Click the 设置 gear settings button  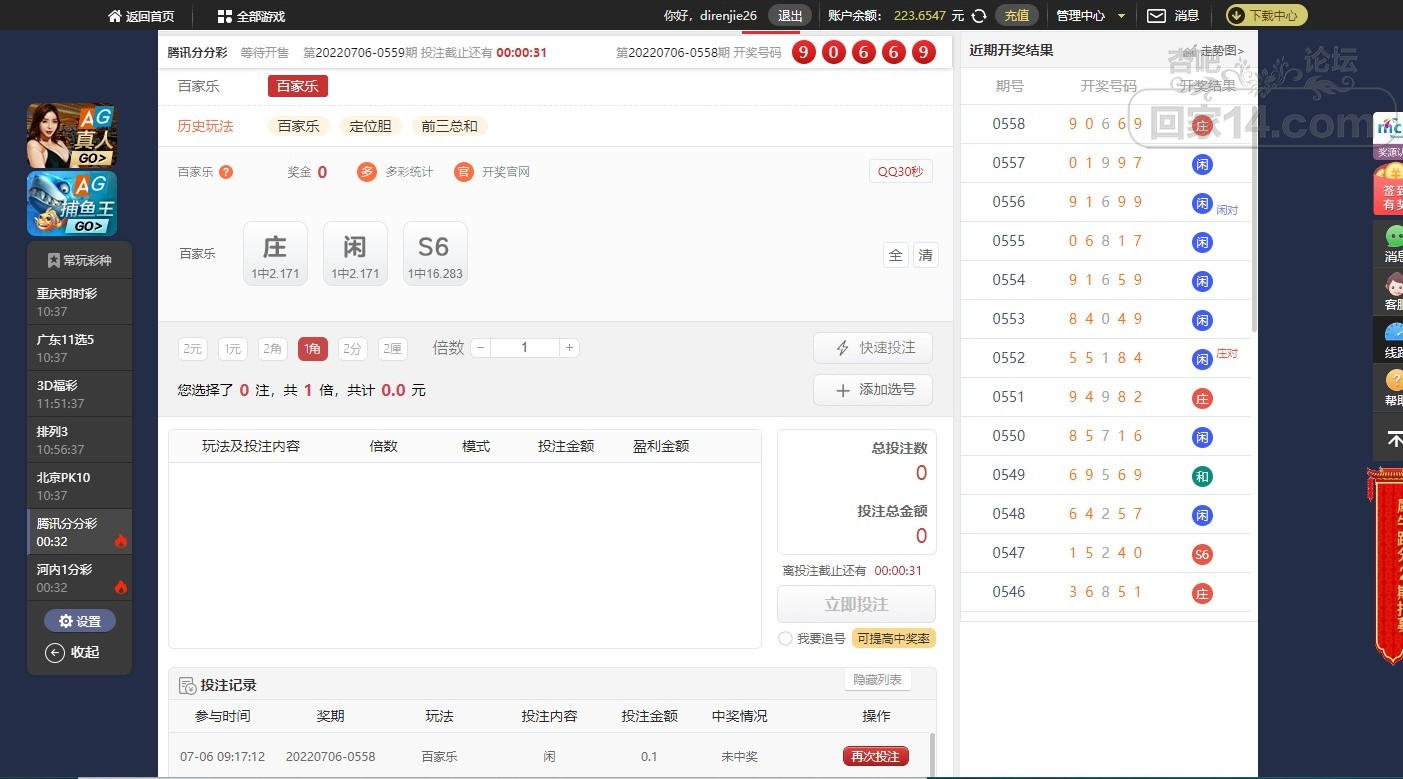click(x=80, y=621)
